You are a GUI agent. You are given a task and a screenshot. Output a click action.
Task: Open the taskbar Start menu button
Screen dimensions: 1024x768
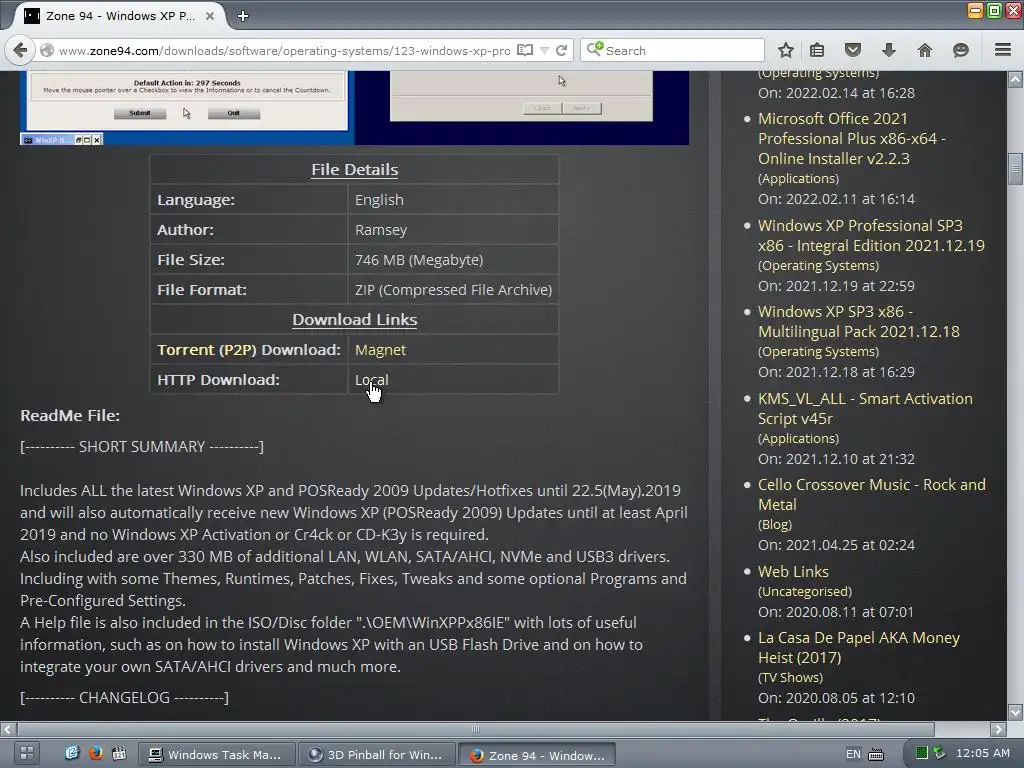point(26,754)
